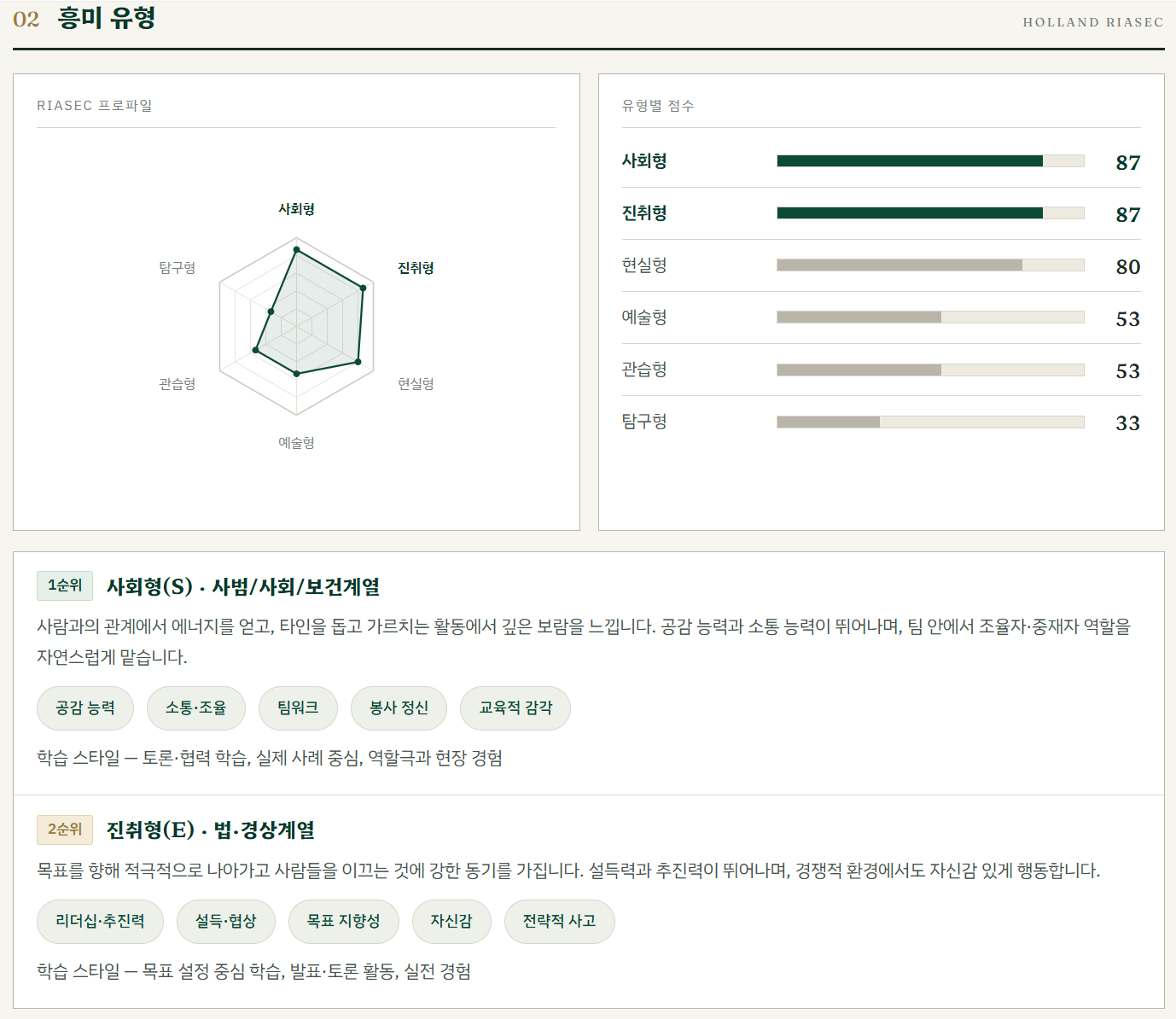This screenshot has width=1176, height=1019.
Task: Click heading 사회형(S) · 사범/사회/보건계열
Action: click(x=243, y=587)
